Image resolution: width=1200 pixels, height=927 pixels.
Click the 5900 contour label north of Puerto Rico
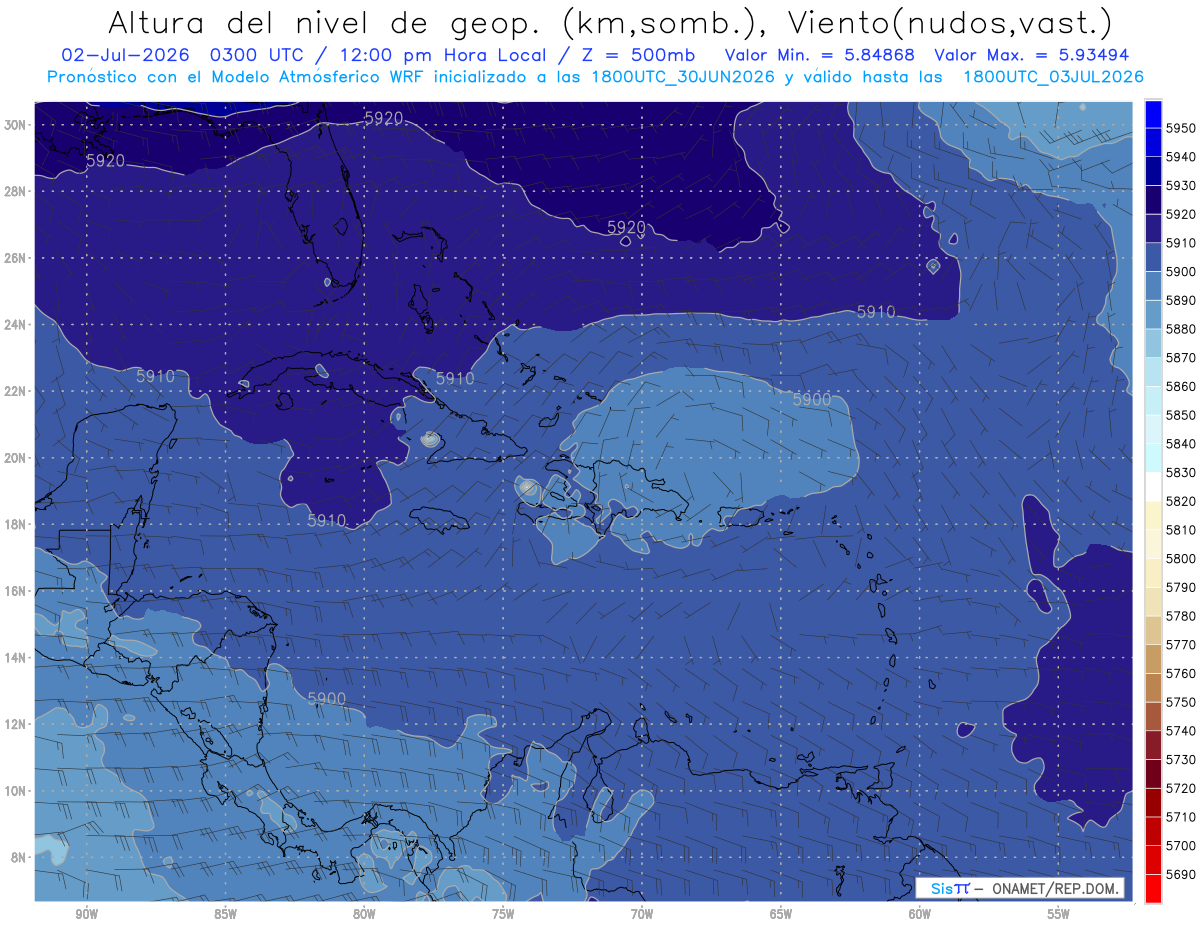pos(812,399)
